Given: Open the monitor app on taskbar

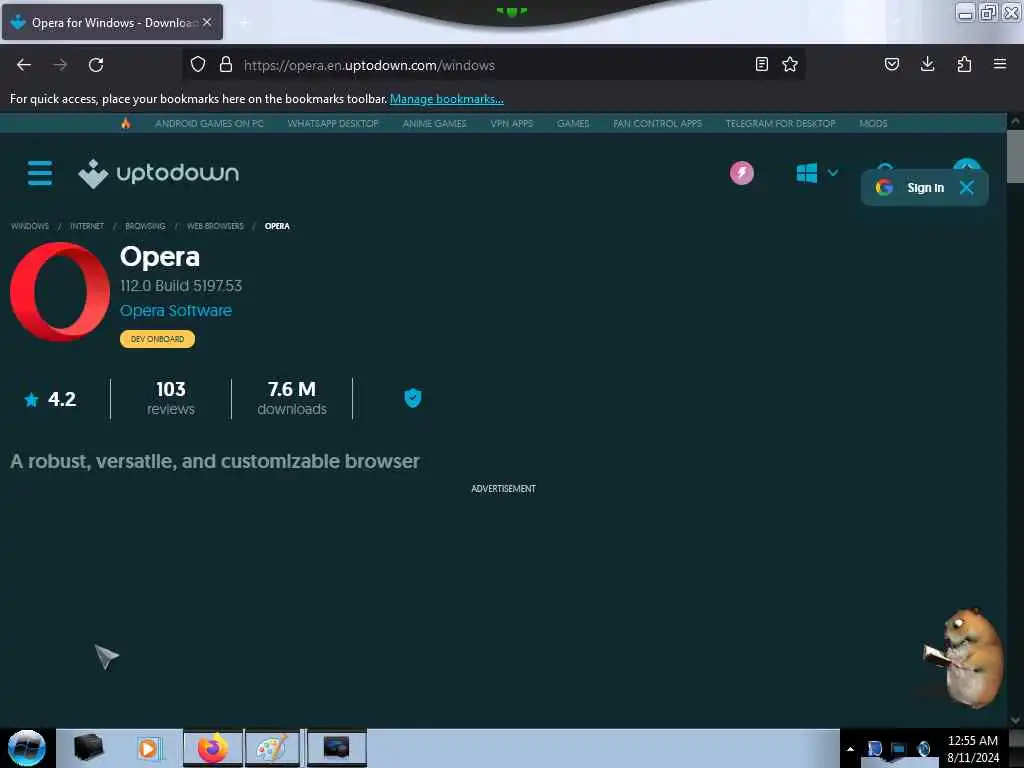Looking at the screenshot, I should click(336, 748).
